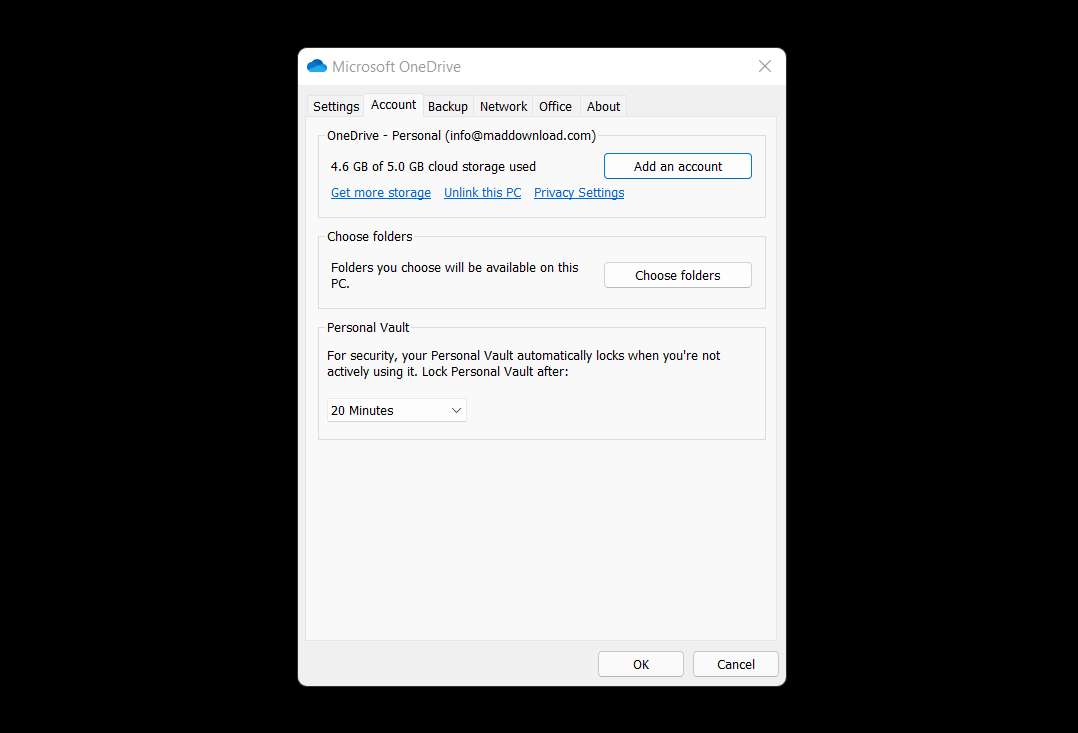Click the Add an account button
This screenshot has height=733, width=1078.
(678, 166)
